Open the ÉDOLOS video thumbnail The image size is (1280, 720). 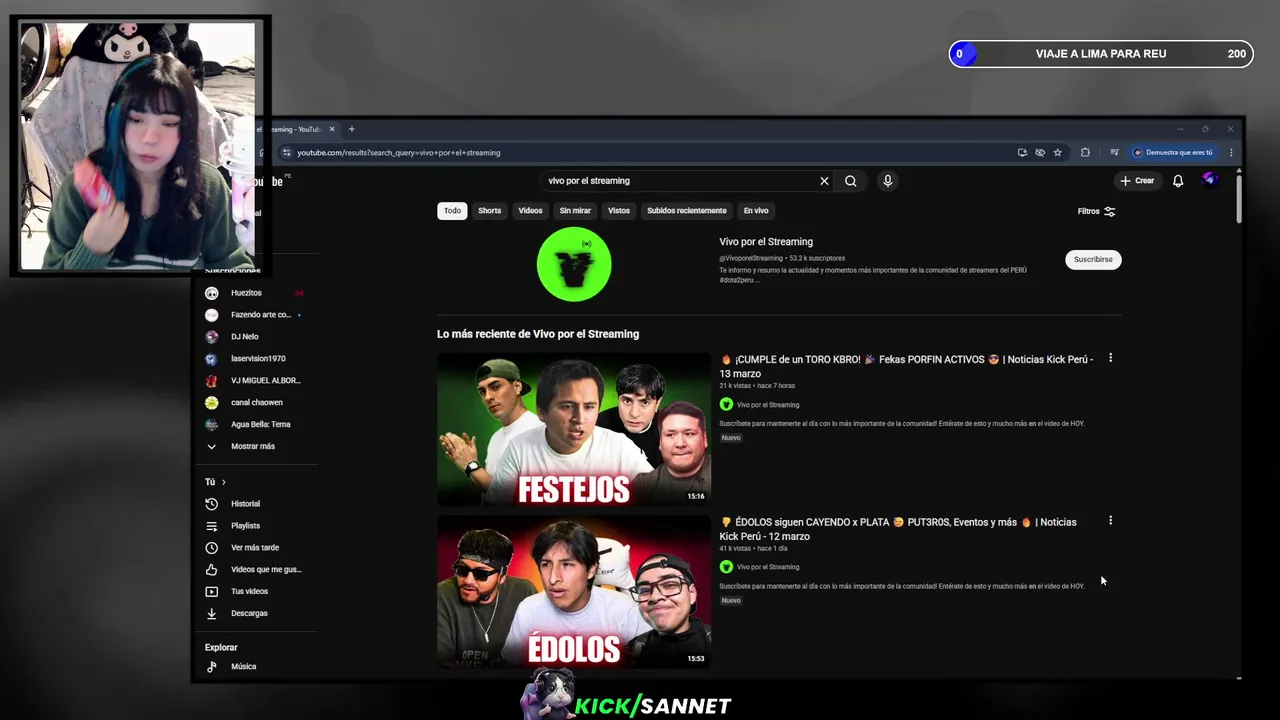(x=573, y=591)
